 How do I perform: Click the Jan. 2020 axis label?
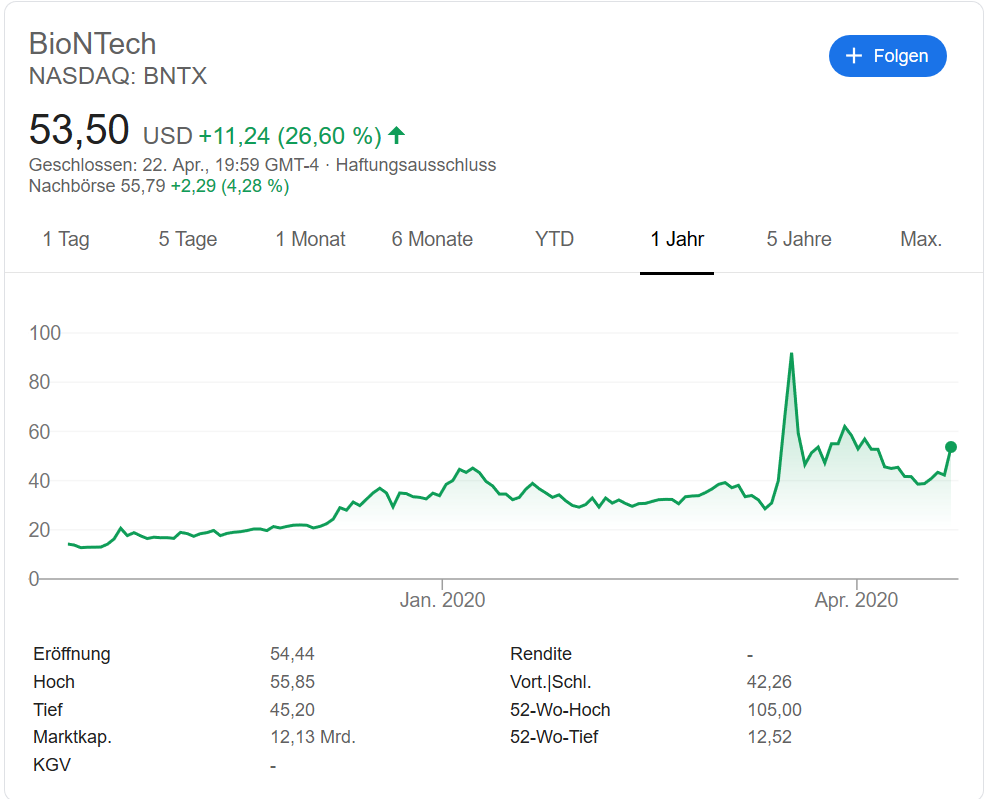tap(442, 600)
